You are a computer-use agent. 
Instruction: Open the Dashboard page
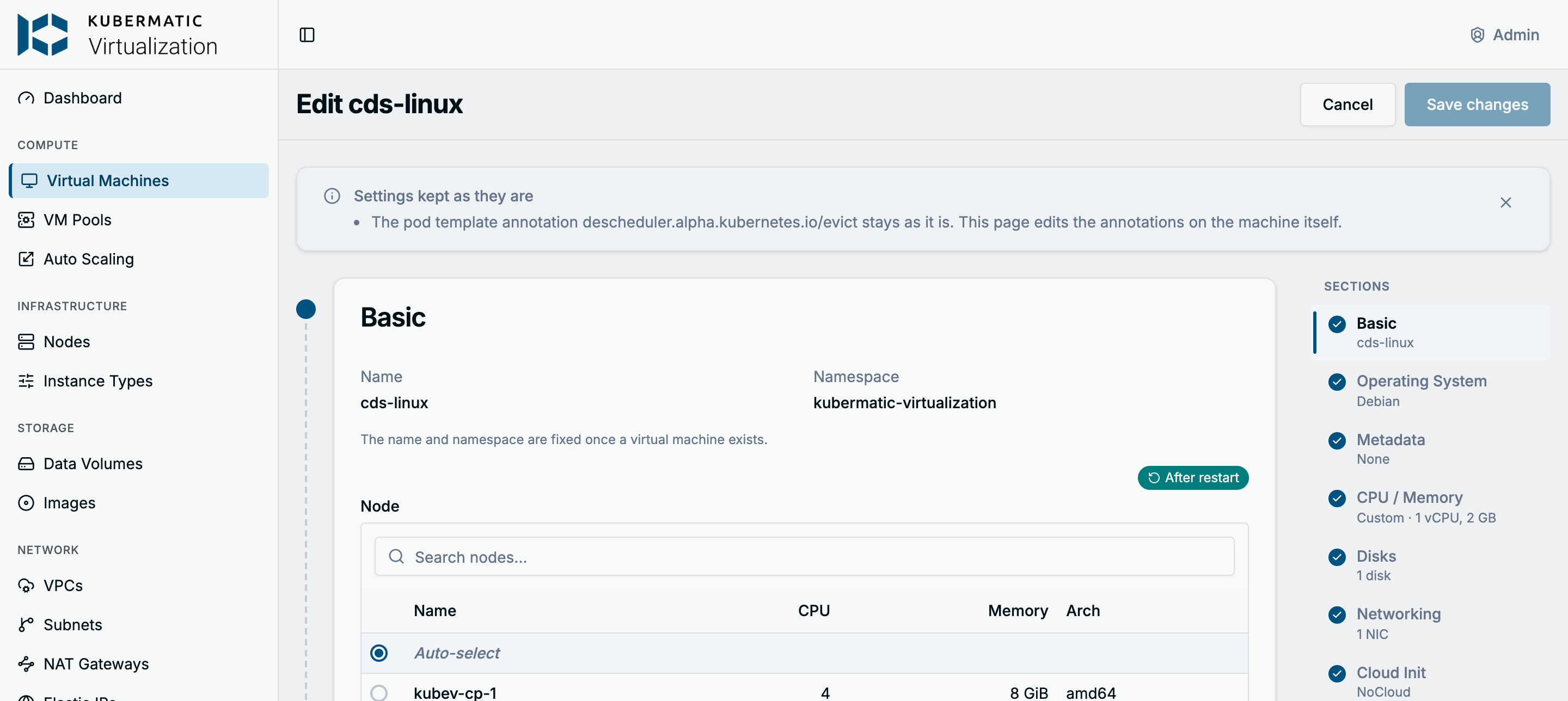tap(139, 98)
